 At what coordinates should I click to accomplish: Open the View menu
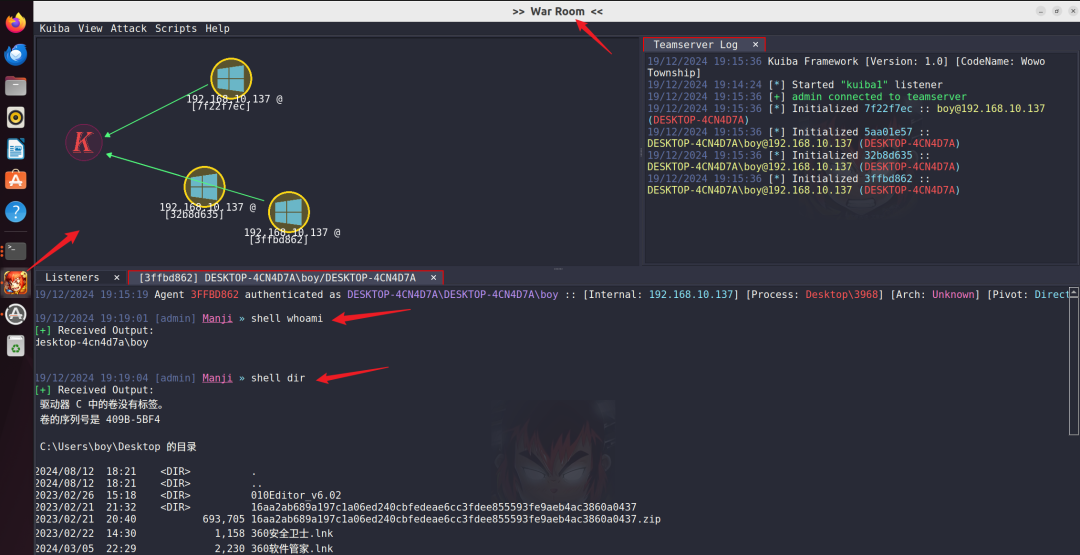click(x=90, y=28)
